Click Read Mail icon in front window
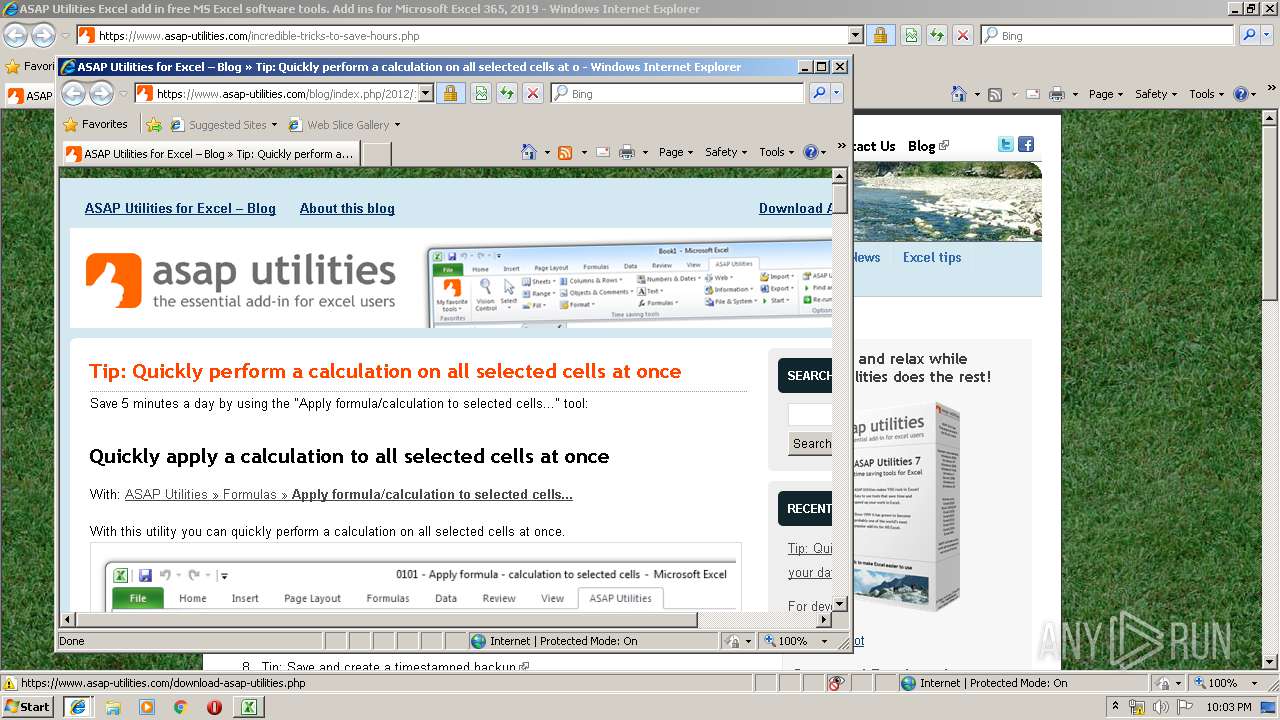This screenshot has height=720, width=1280. (603, 152)
